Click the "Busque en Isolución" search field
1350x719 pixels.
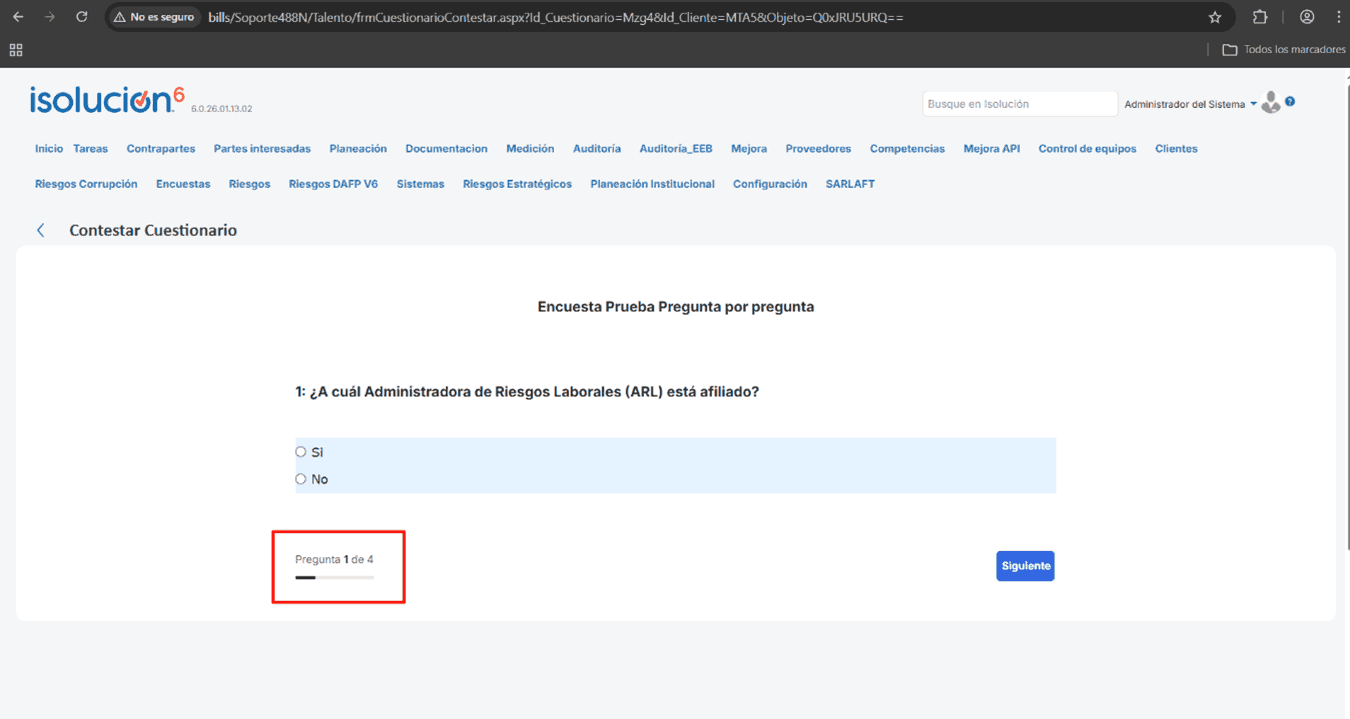pos(1018,104)
